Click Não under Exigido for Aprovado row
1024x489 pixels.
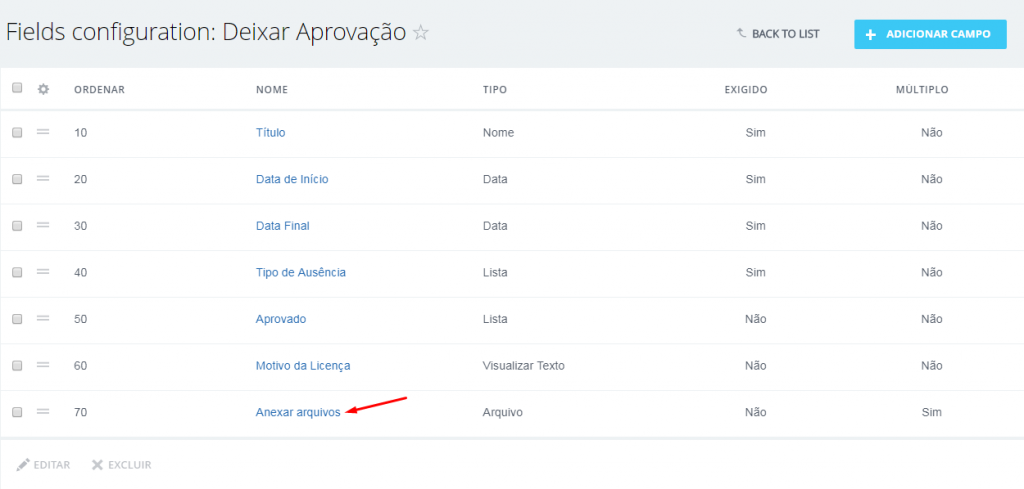(x=756, y=319)
